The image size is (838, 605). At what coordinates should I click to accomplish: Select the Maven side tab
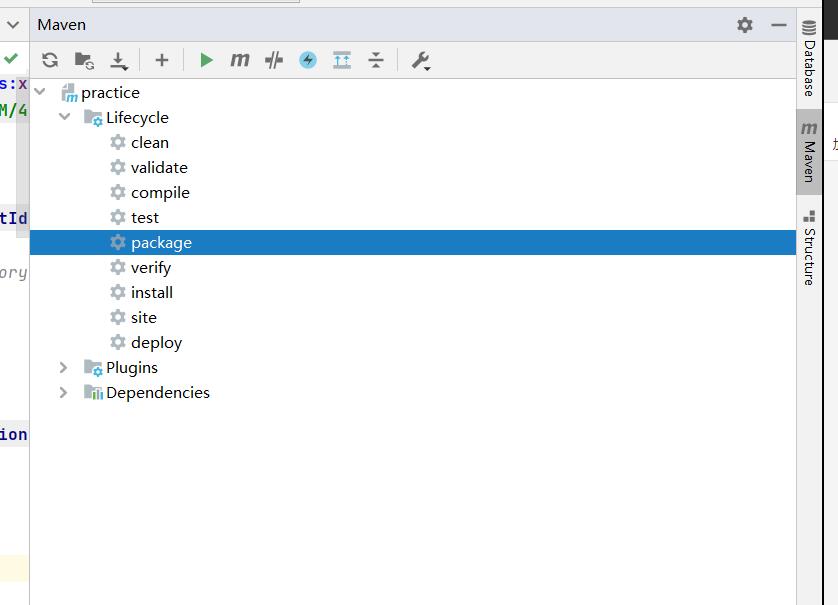click(x=809, y=152)
